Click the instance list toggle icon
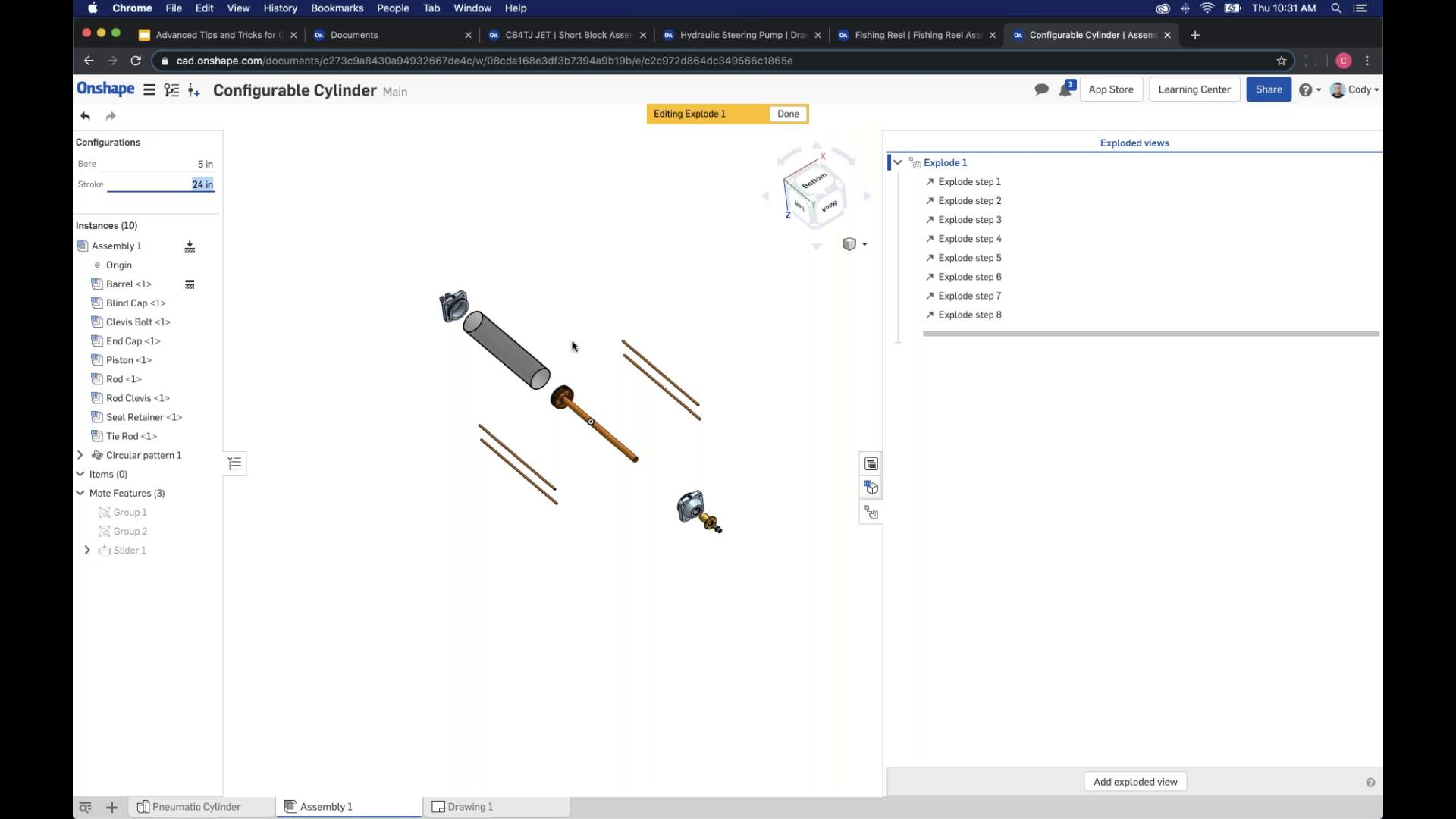This screenshot has height=819, width=1456. (235, 463)
